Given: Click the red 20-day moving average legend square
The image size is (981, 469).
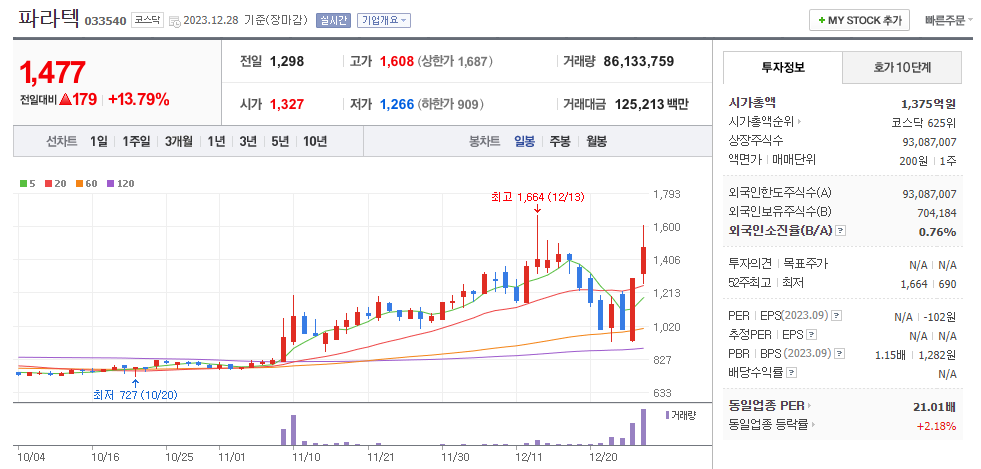Looking at the screenshot, I should tap(48, 184).
